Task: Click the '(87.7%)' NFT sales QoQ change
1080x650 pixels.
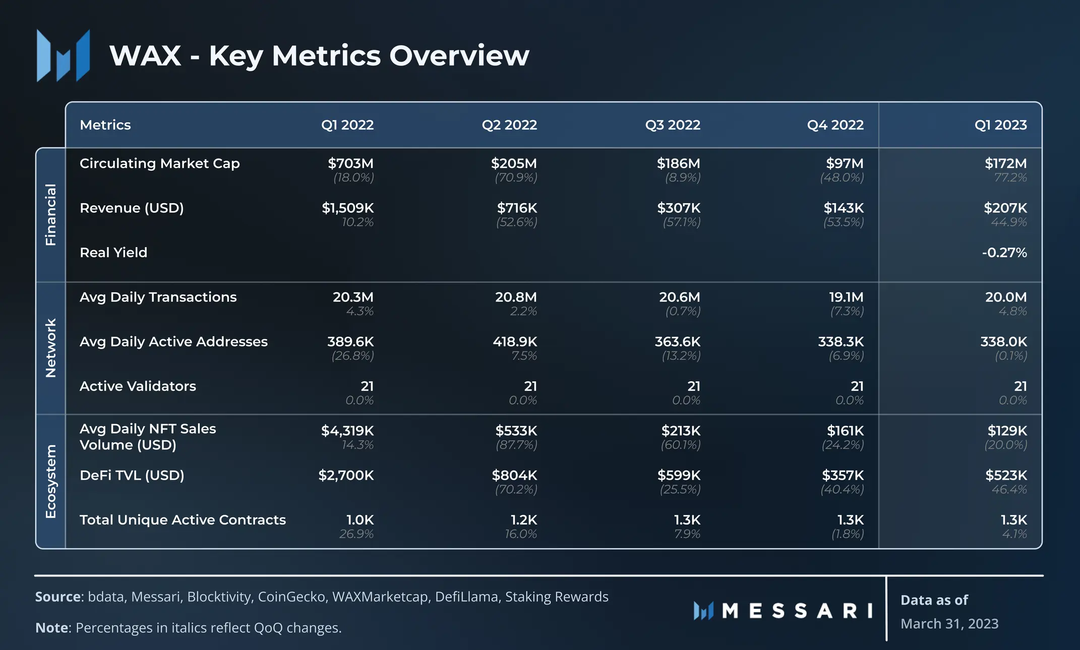Action: click(517, 445)
